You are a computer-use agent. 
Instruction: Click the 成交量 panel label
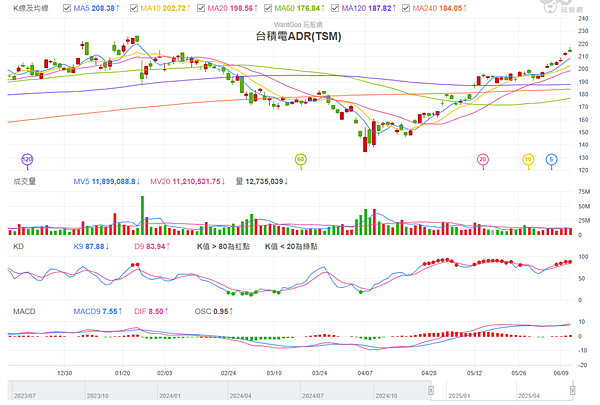(24, 181)
